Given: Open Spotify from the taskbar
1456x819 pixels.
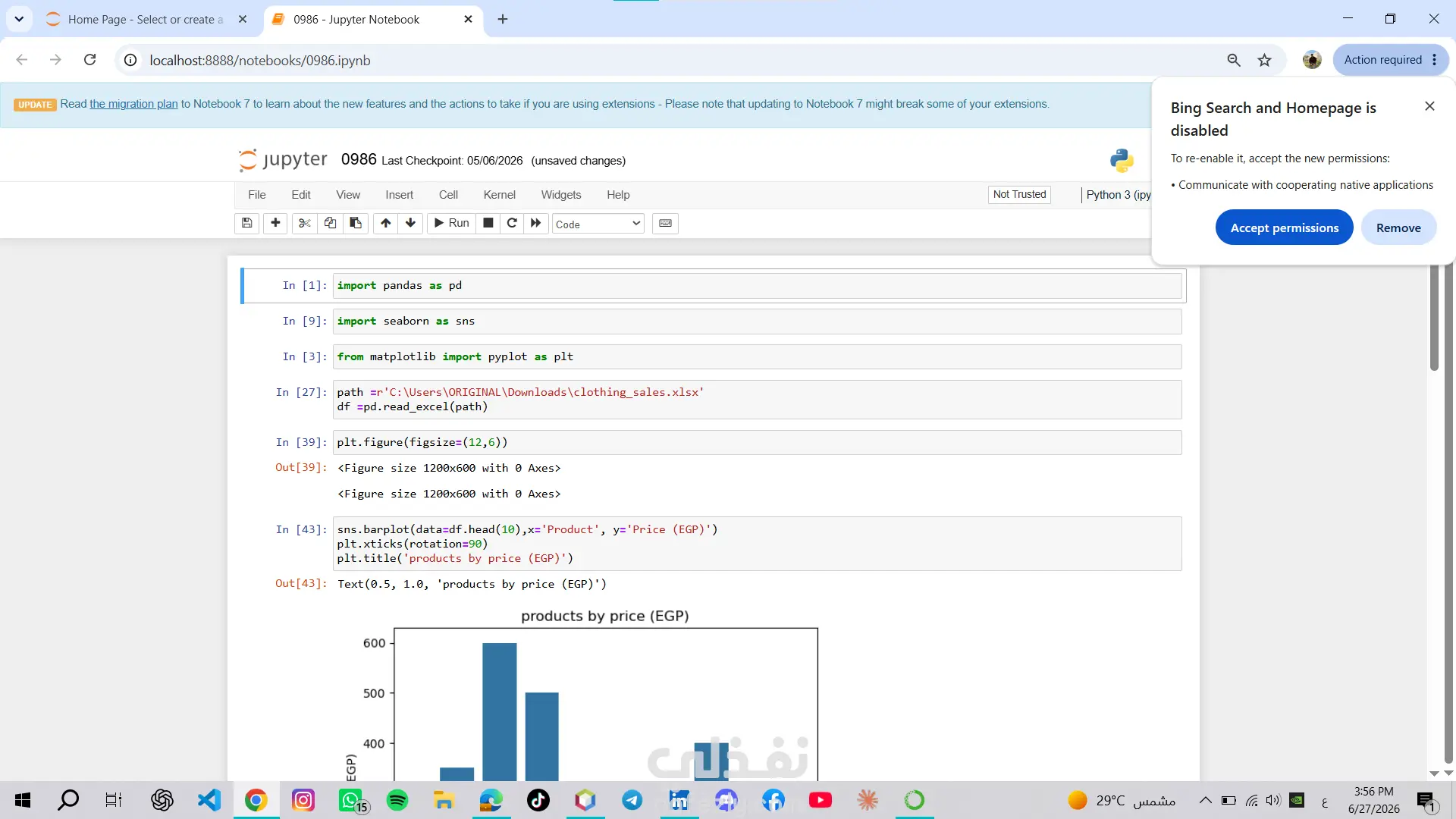Looking at the screenshot, I should (x=397, y=800).
